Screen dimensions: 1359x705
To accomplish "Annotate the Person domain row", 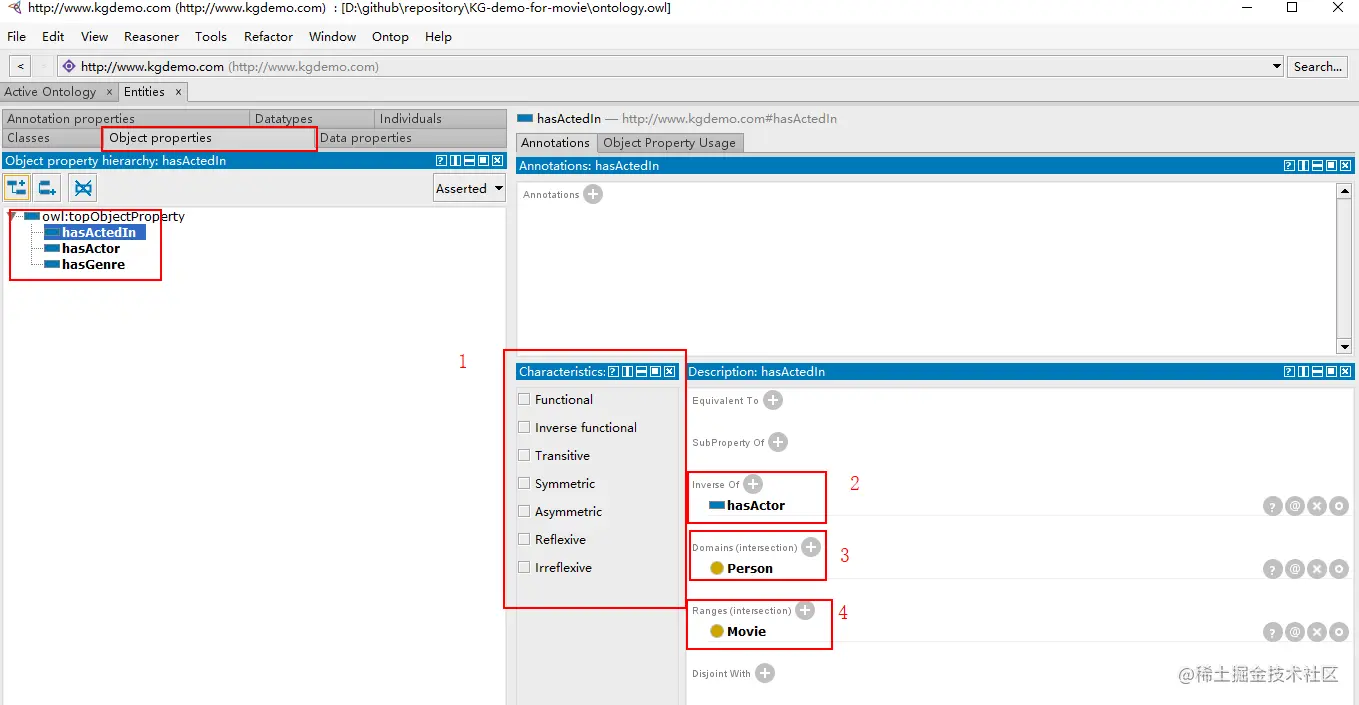I will pos(1295,569).
